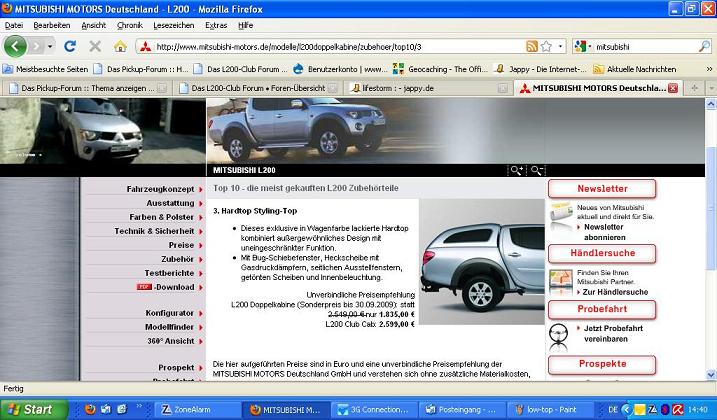Viewport: 717px width, 420px height.
Task: Switch to low-top - Paint taskbar window
Action: pos(551,409)
